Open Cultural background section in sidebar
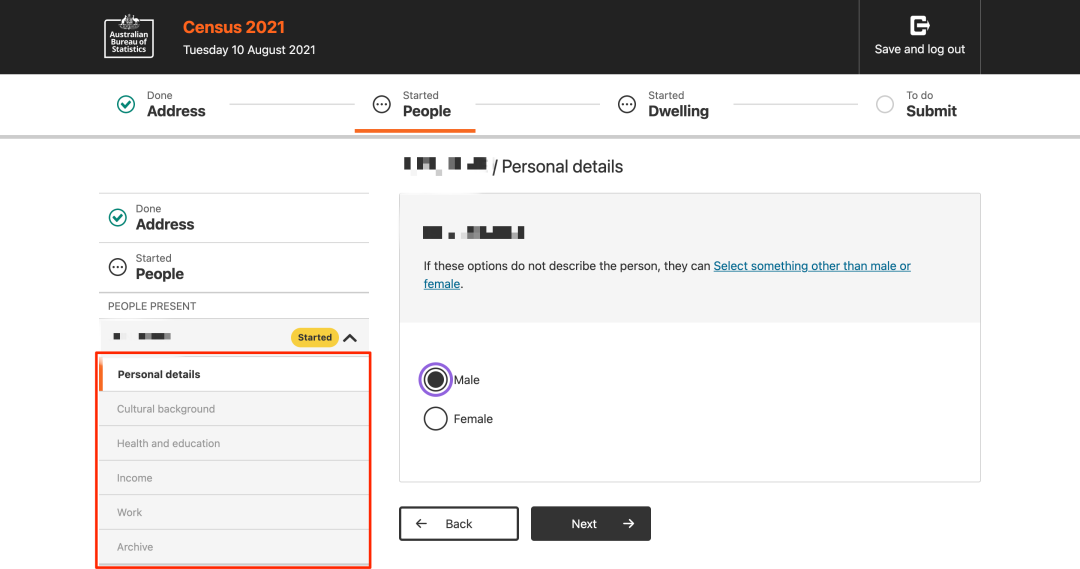 pos(166,409)
